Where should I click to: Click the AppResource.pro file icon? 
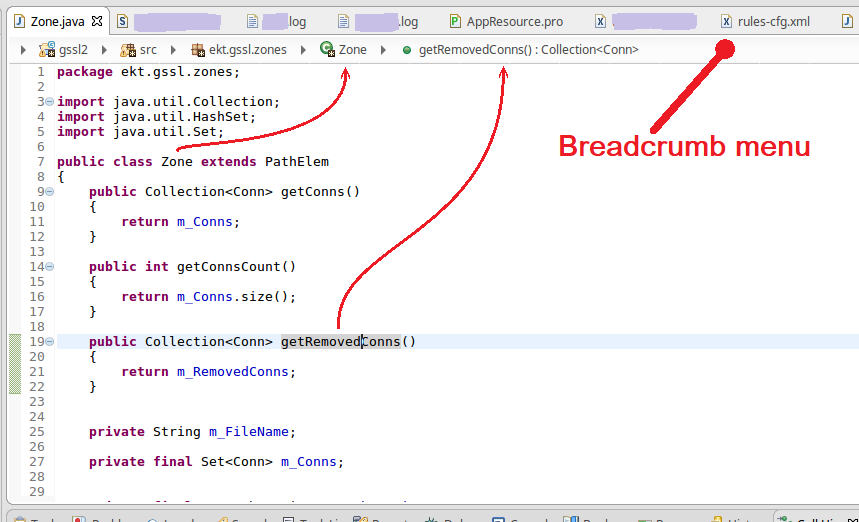click(455, 21)
